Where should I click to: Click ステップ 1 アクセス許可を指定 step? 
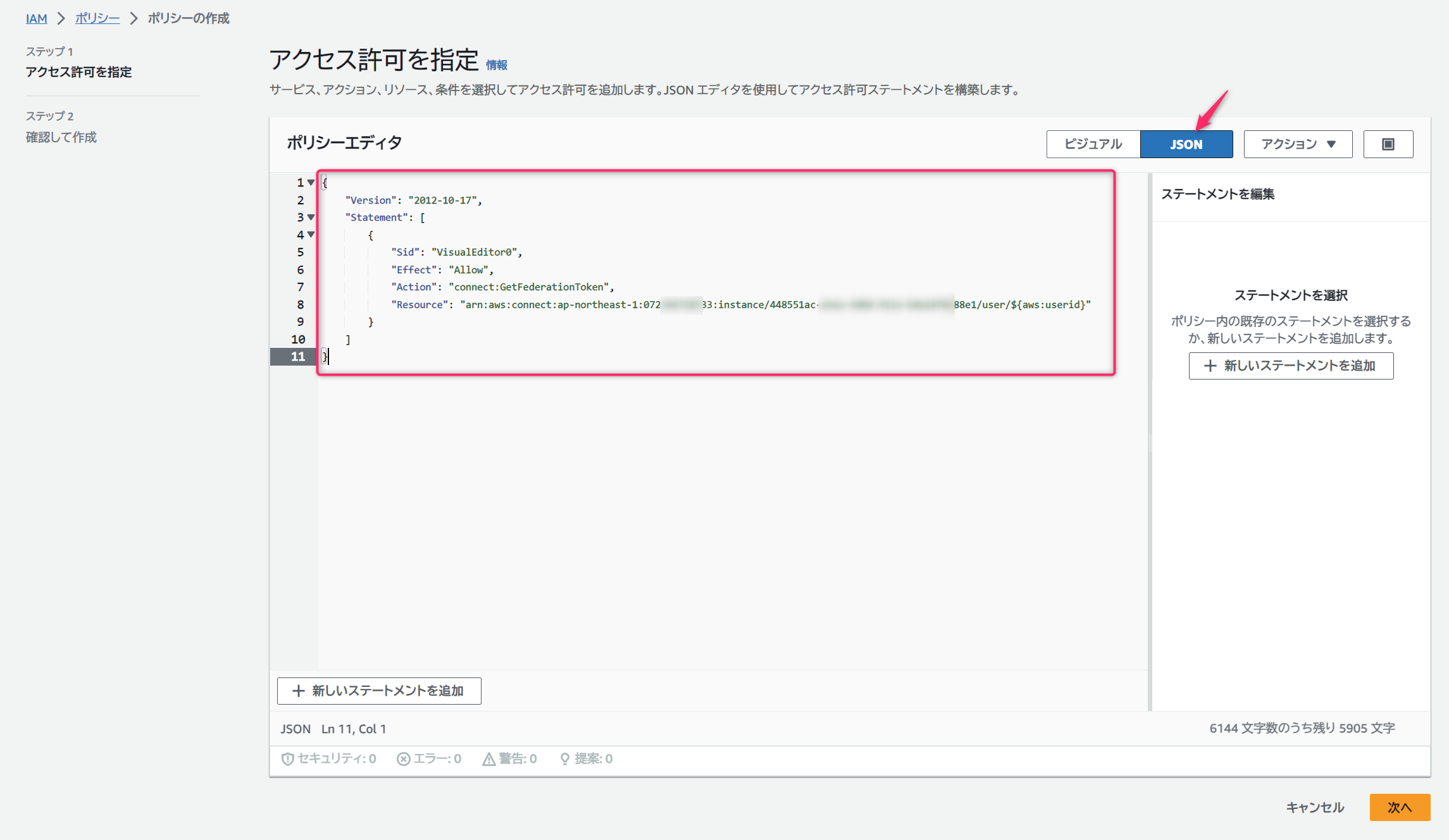(x=79, y=62)
